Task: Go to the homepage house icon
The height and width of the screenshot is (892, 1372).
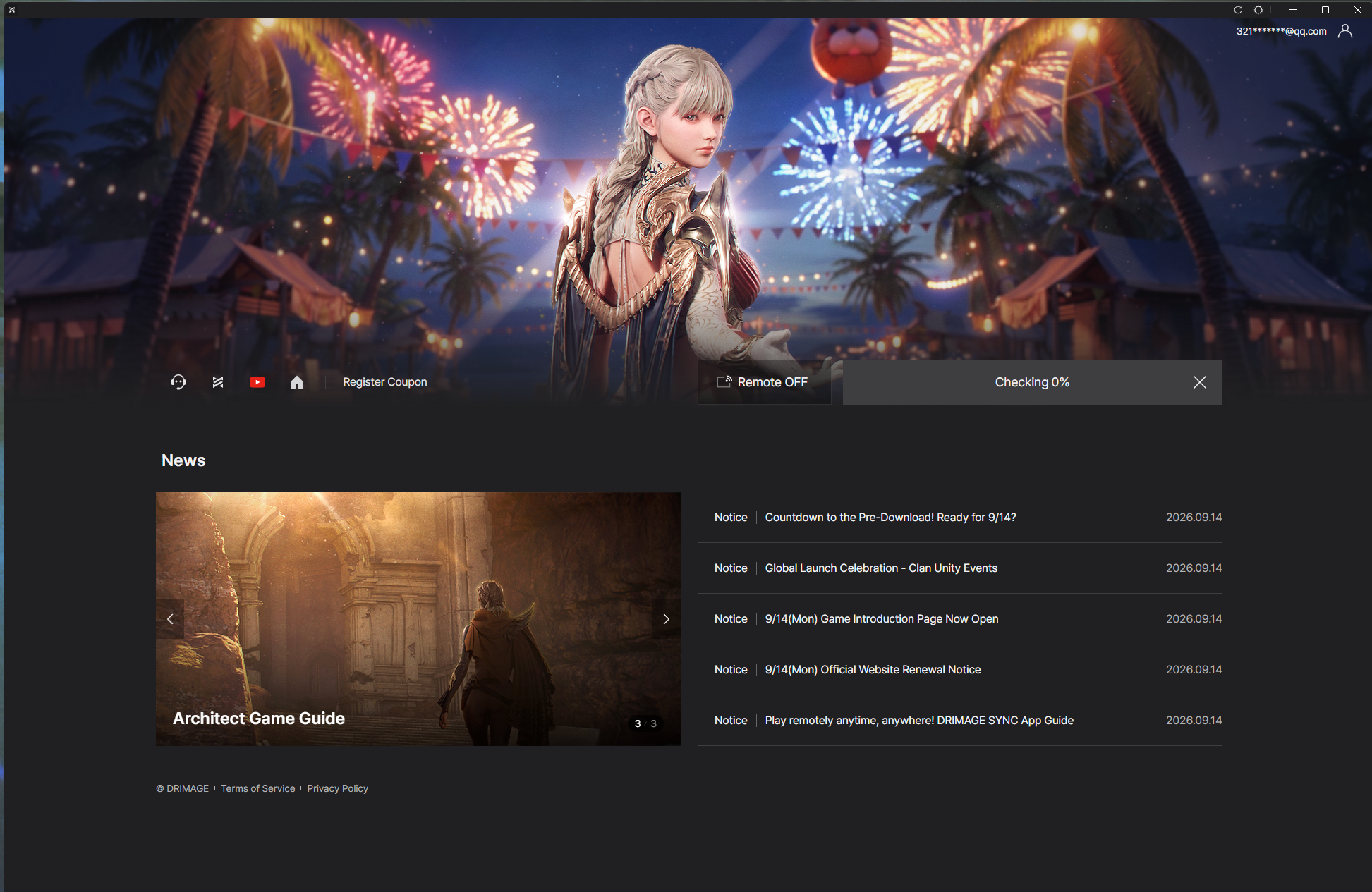Action: tap(297, 382)
